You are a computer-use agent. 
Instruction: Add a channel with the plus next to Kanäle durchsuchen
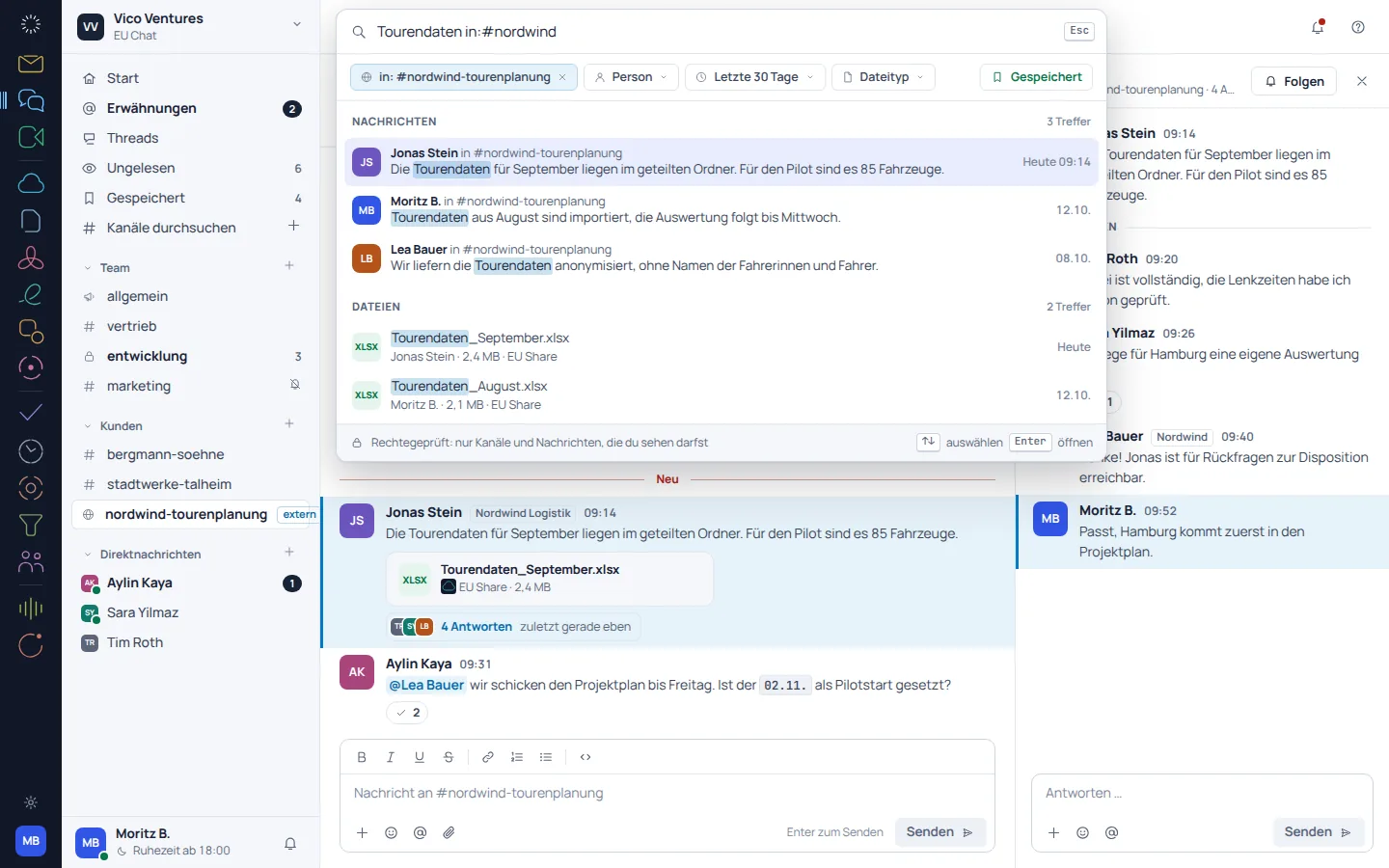294,226
